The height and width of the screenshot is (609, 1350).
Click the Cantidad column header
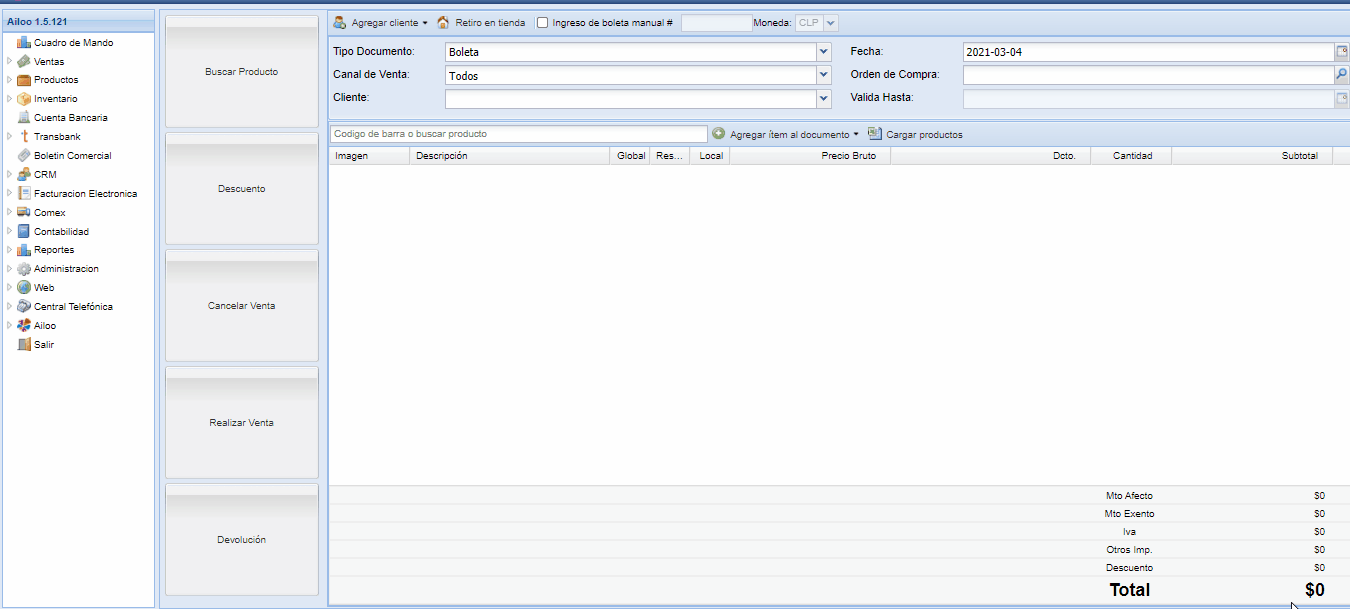pyautogui.click(x=1131, y=155)
